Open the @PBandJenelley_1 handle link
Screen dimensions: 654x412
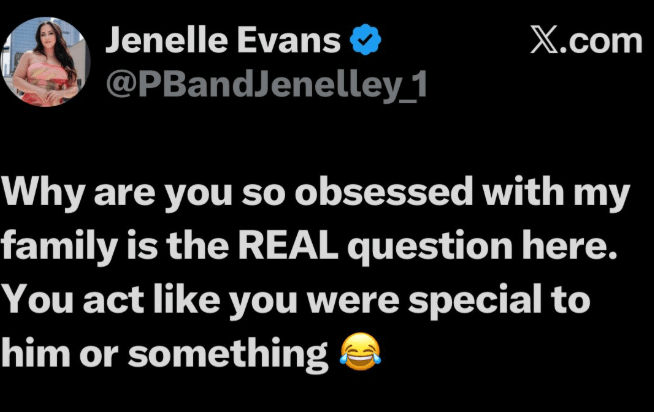click(x=267, y=85)
